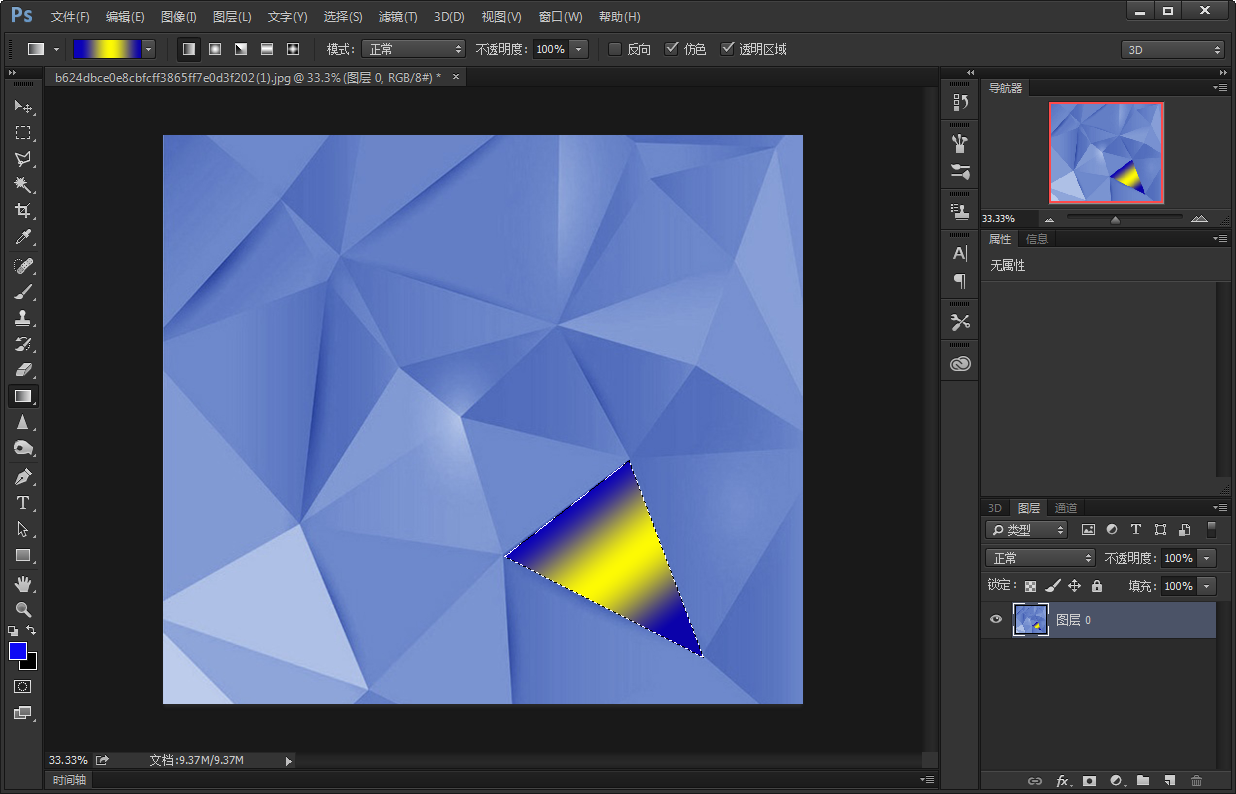Image resolution: width=1236 pixels, height=794 pixels.
Task: Choose radial gradient style
Action: tap(214, 49)
